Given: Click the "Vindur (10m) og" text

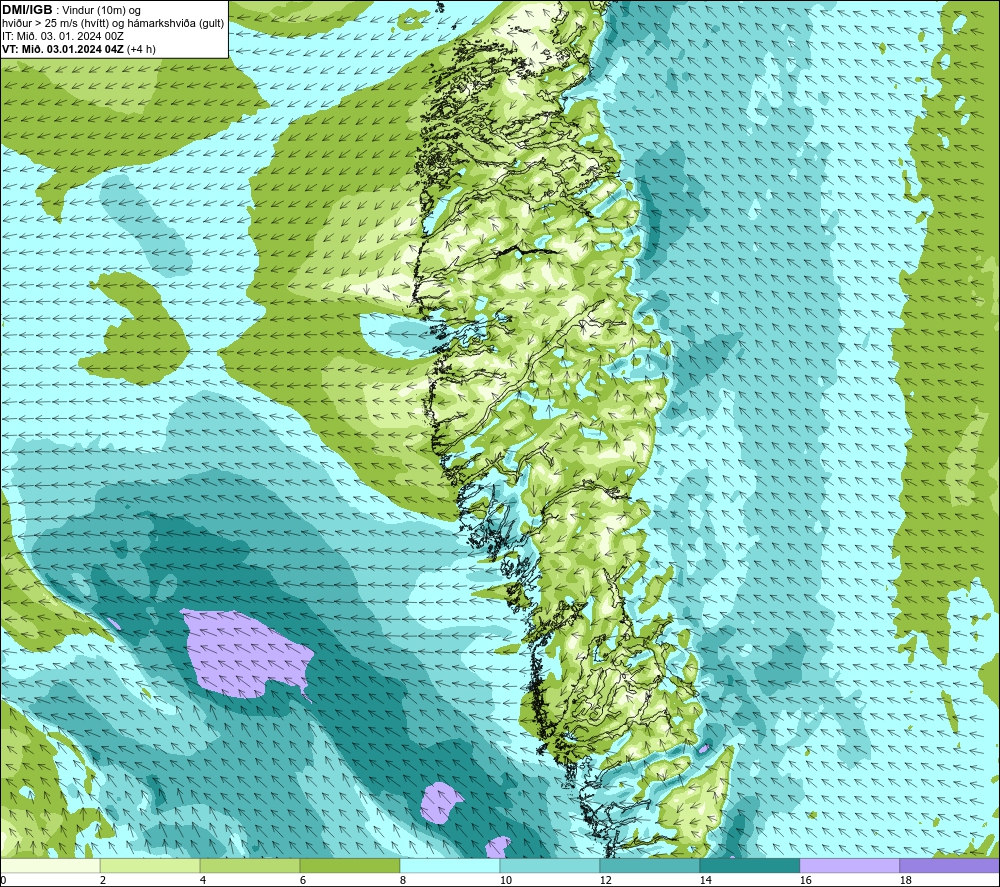Looking at the screenshot, I should [x=102, y=11].
